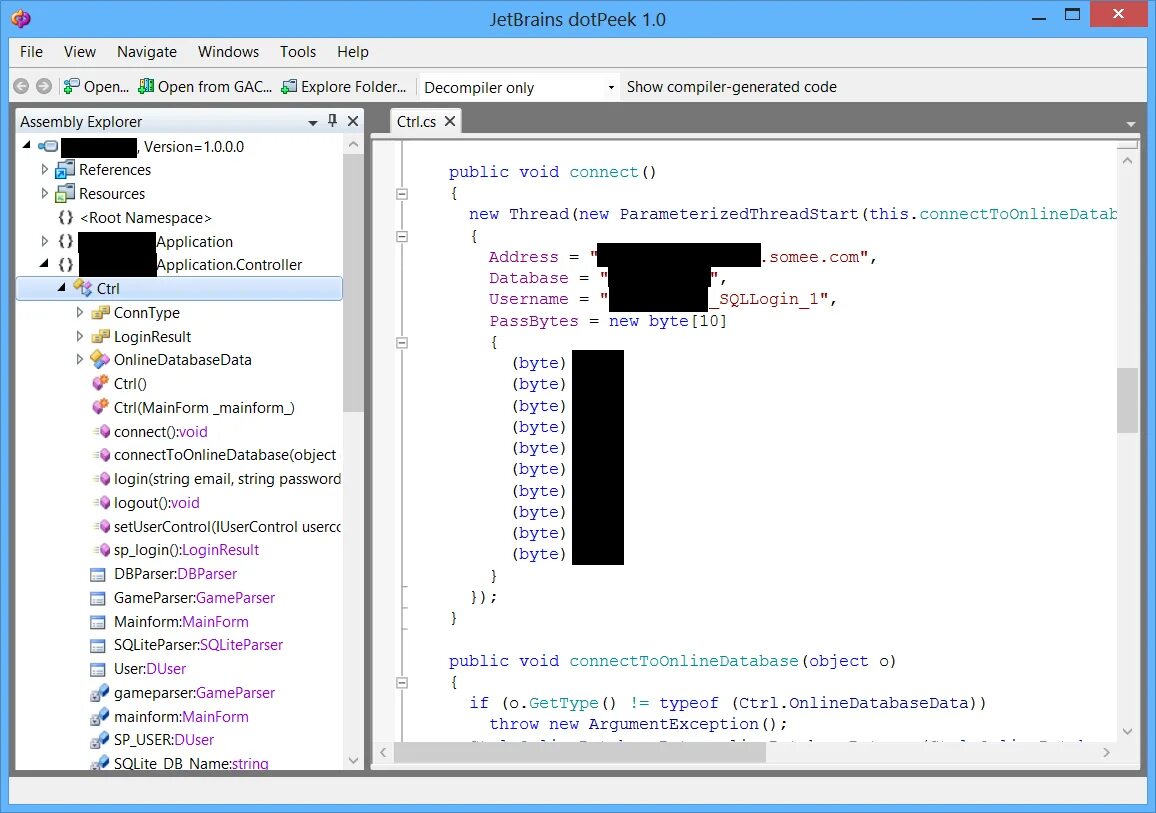
Task: Open the document tabs overflow dropdown
Action: [x=1131, y=124]
